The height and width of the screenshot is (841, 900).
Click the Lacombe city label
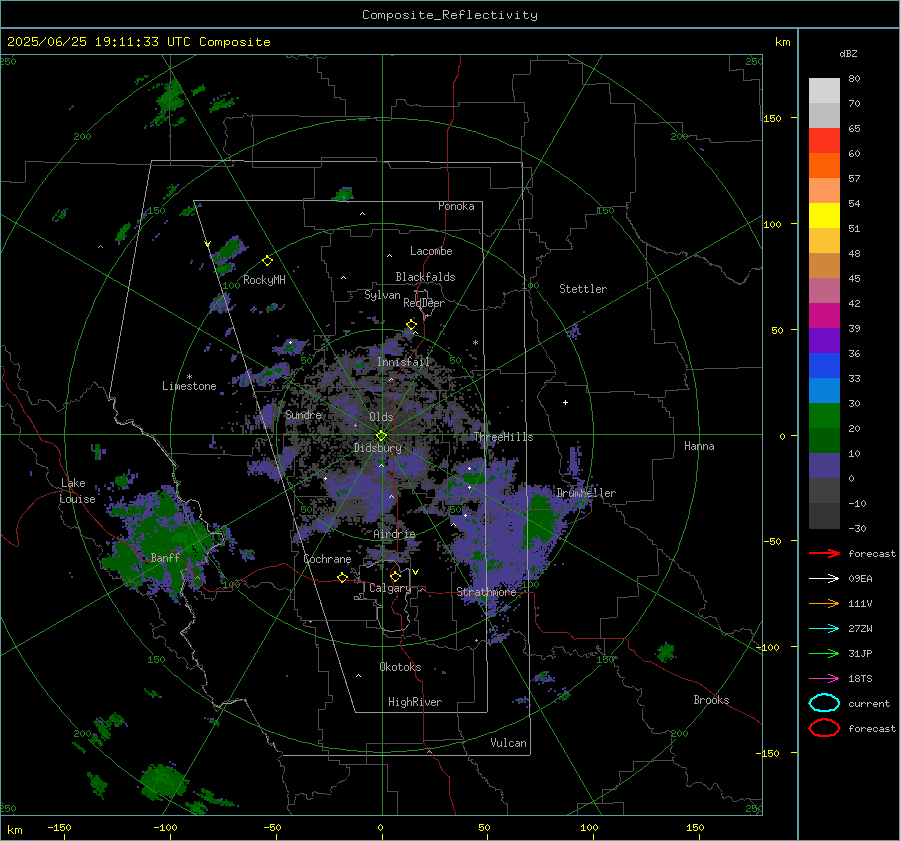[x=431, y=251]
